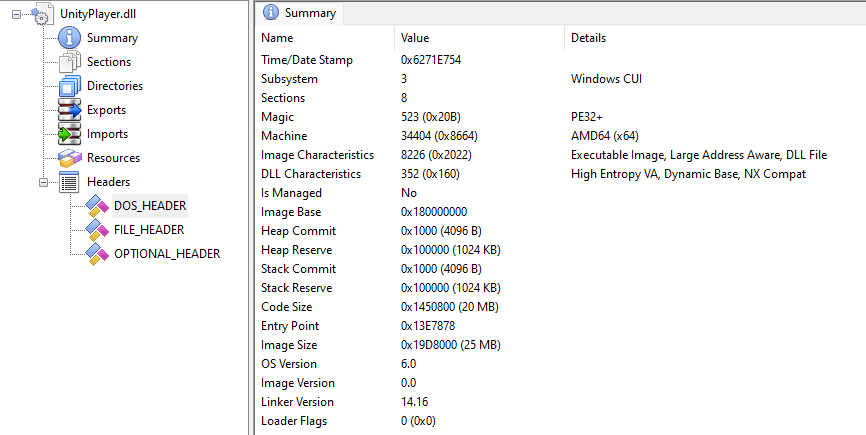The image size is (866, 435).
Task: Click the AMD64 (x64) detail
Action: pos(605,136)
